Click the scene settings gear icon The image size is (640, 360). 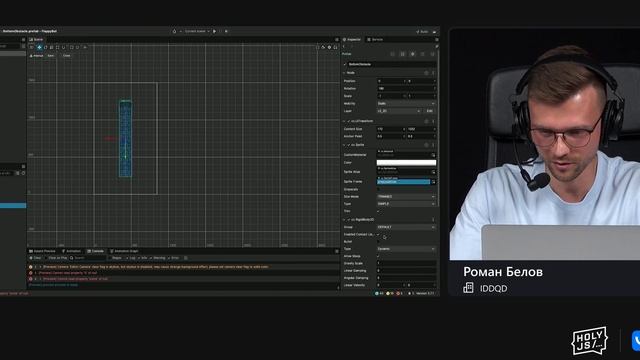pos(329,47)
